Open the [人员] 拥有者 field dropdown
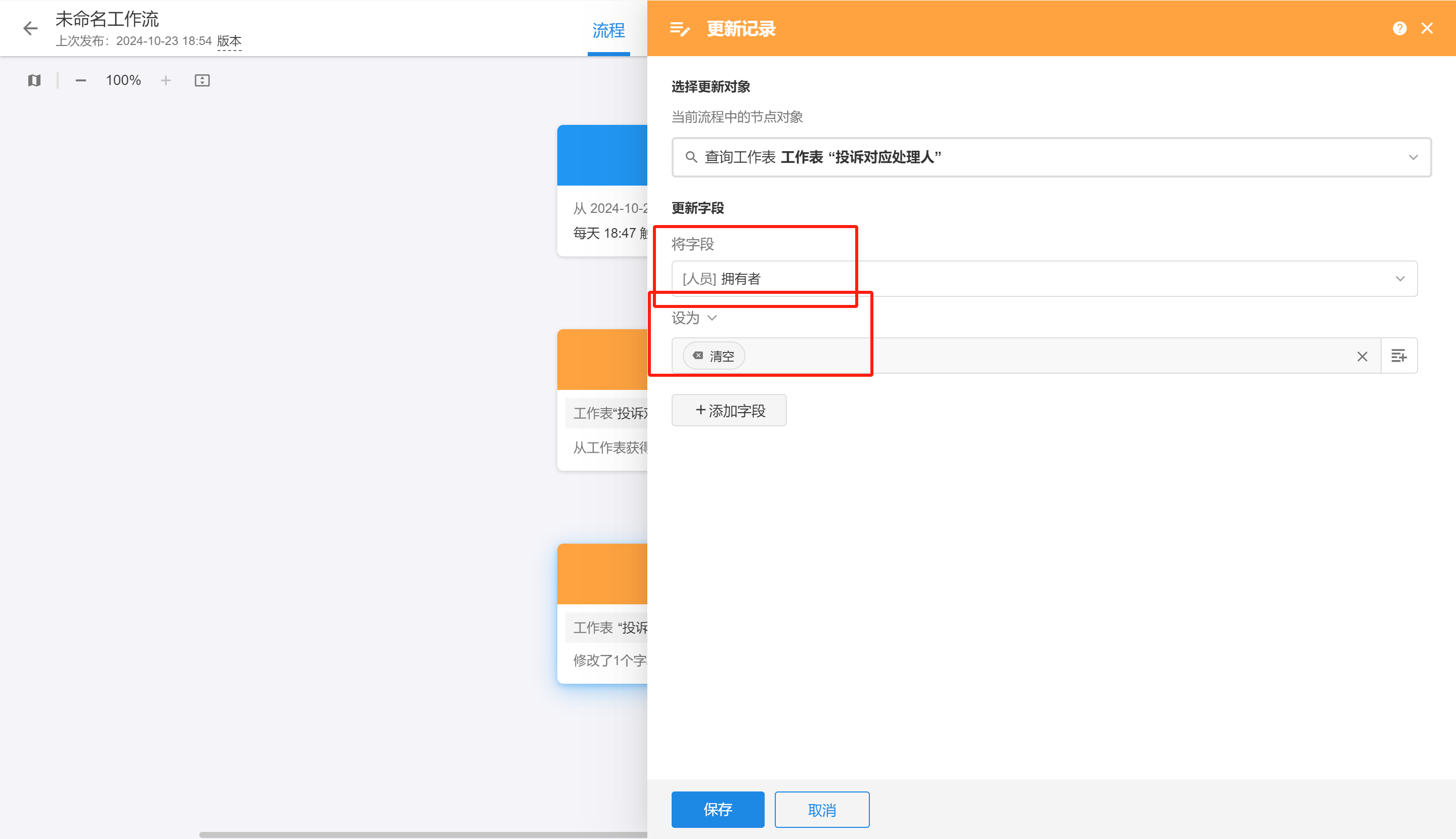 1400,279
